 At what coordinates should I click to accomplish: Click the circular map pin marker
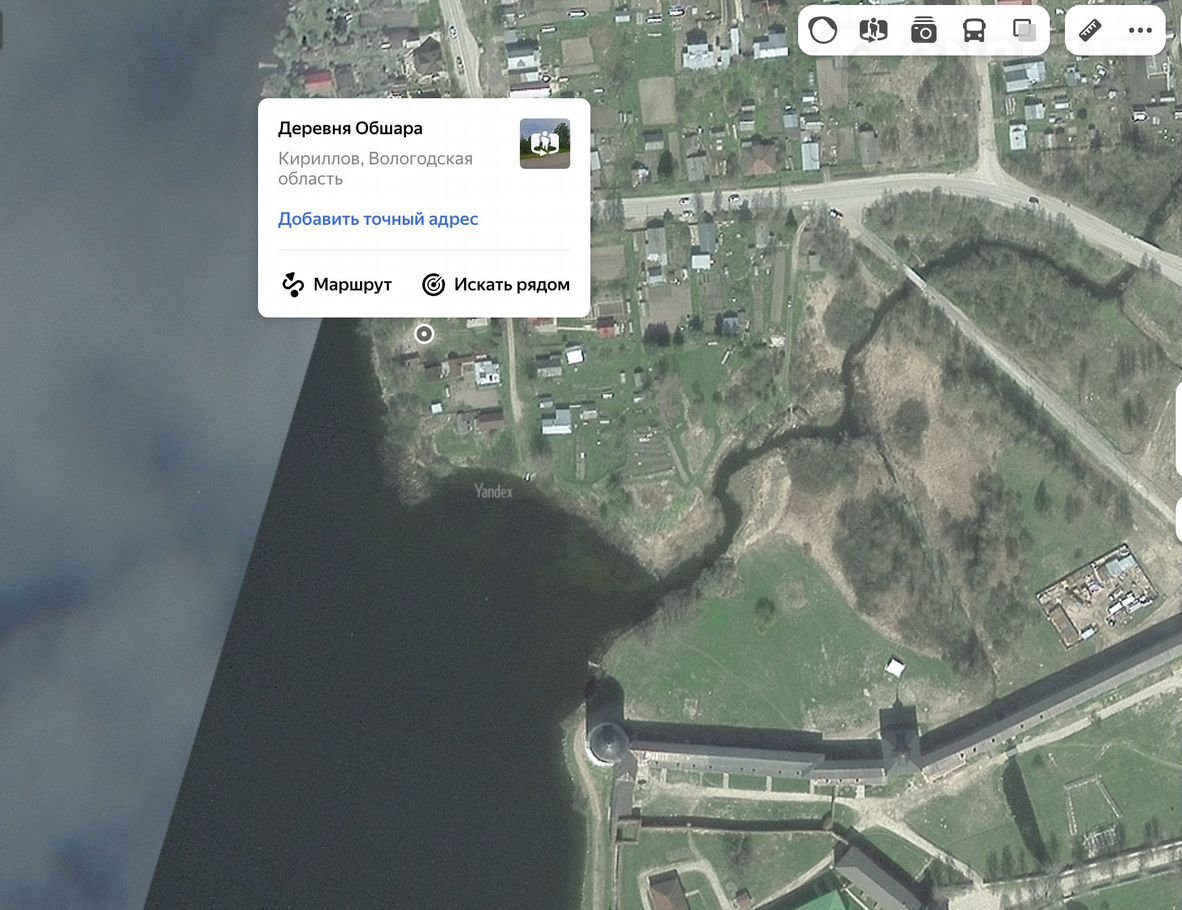tap(424, 334)
